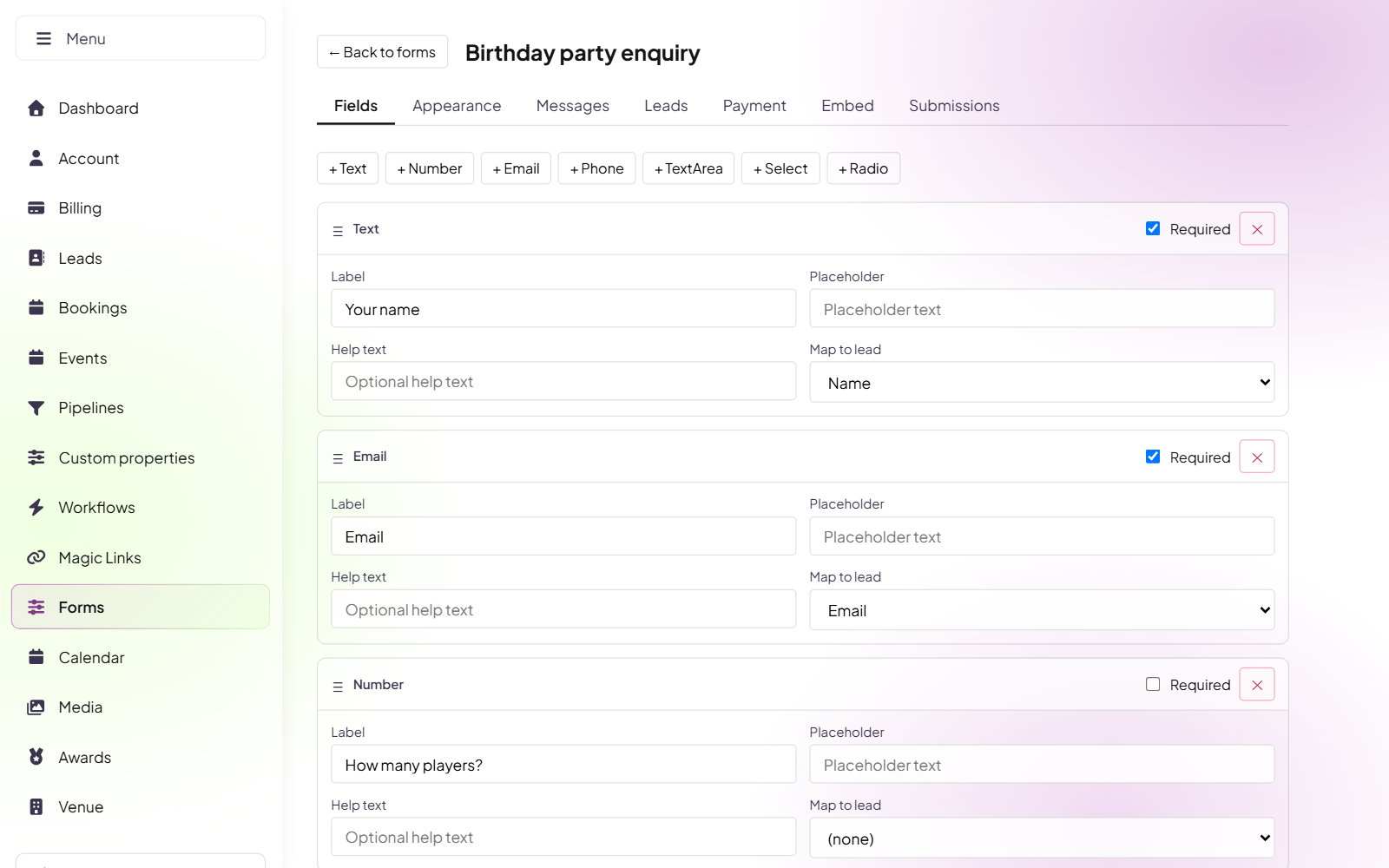
Task: Click the Media images icon
Action: (x=36, y=707)
